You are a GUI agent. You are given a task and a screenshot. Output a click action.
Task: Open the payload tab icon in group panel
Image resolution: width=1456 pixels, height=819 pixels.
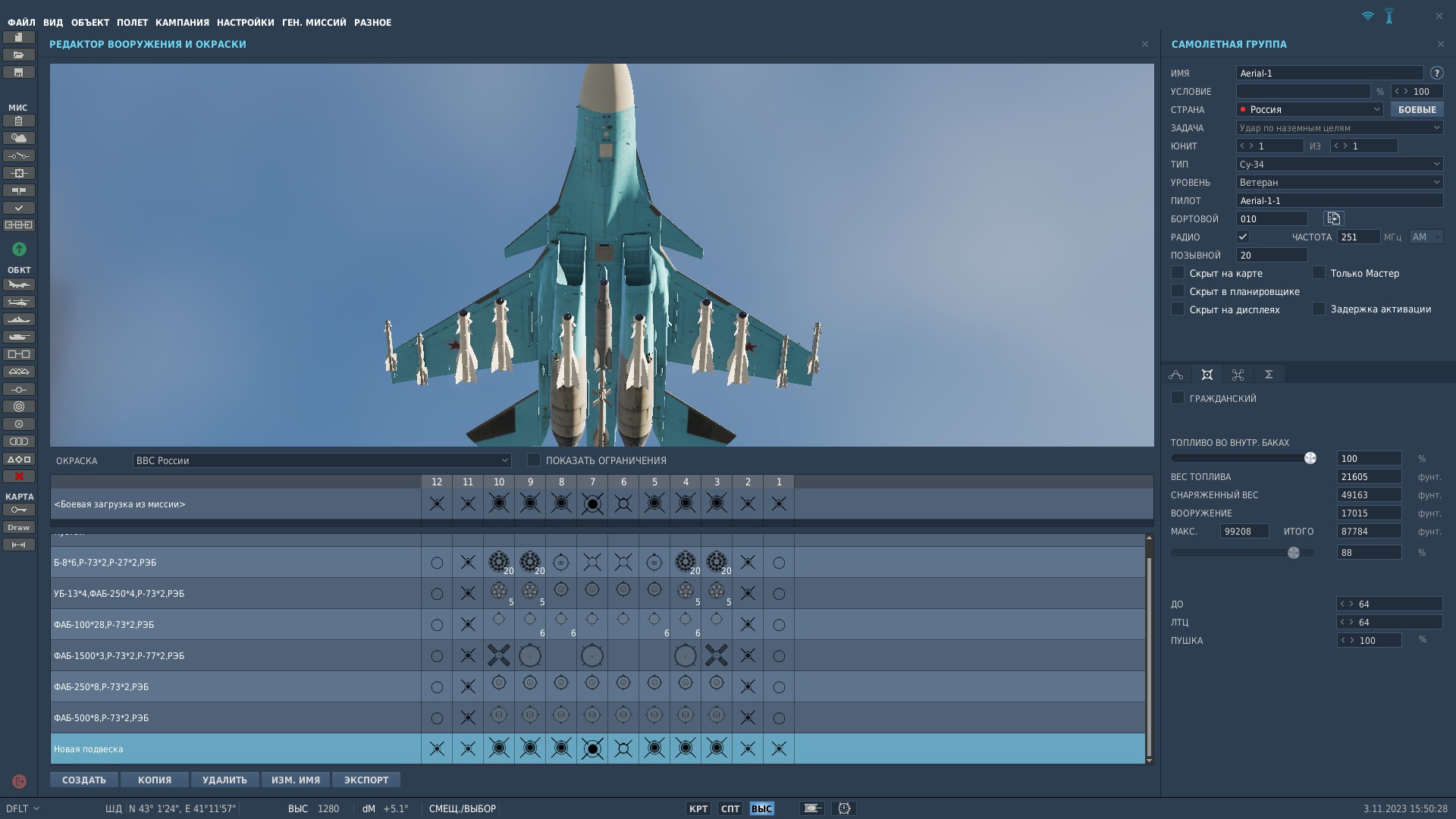(x=1207, y=375)
